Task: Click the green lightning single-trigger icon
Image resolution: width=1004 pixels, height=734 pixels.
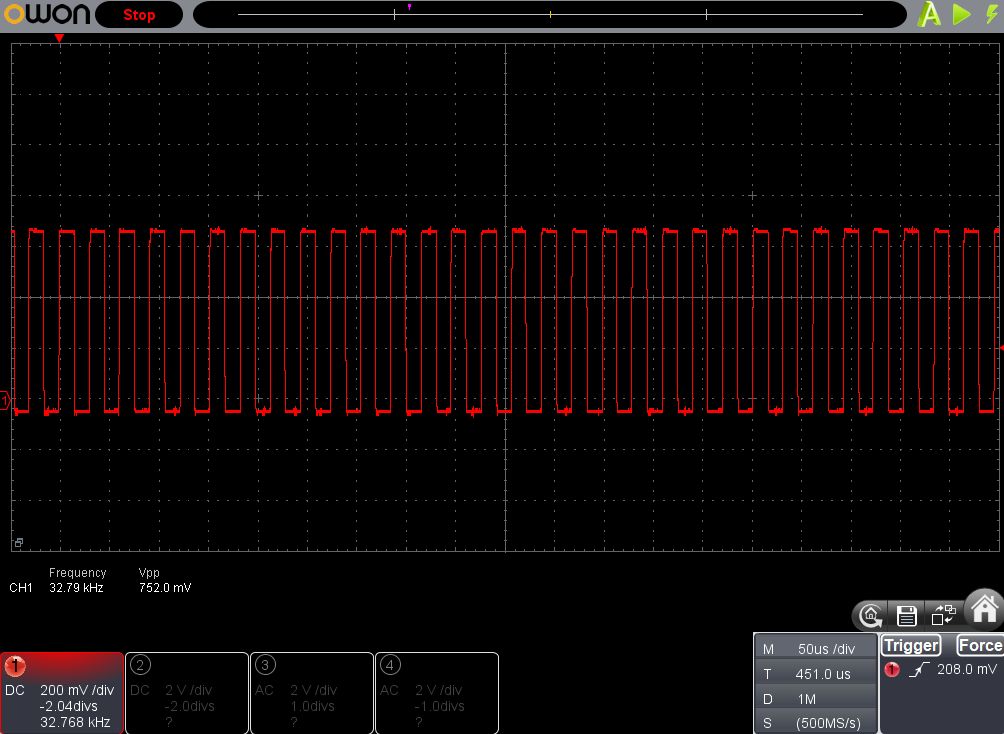Action: click(992, 14)
